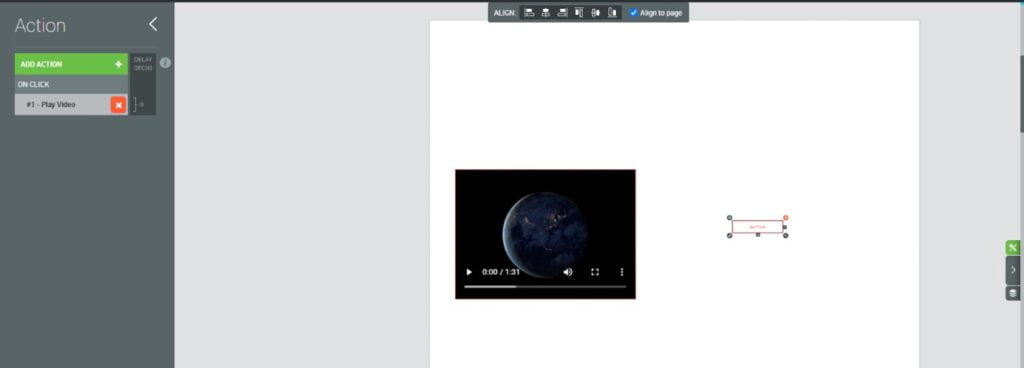Click the orange handle on the selected button

coord(786,218)
